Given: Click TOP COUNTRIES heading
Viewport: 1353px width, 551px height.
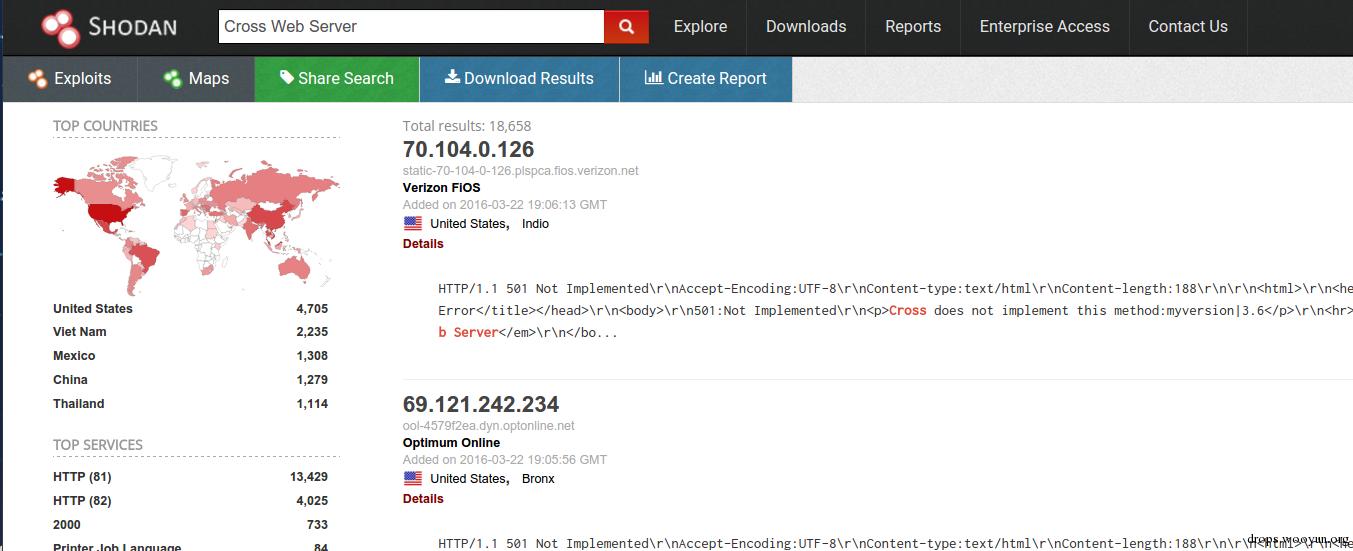Looking at the screenshot, I should [105, 126].
